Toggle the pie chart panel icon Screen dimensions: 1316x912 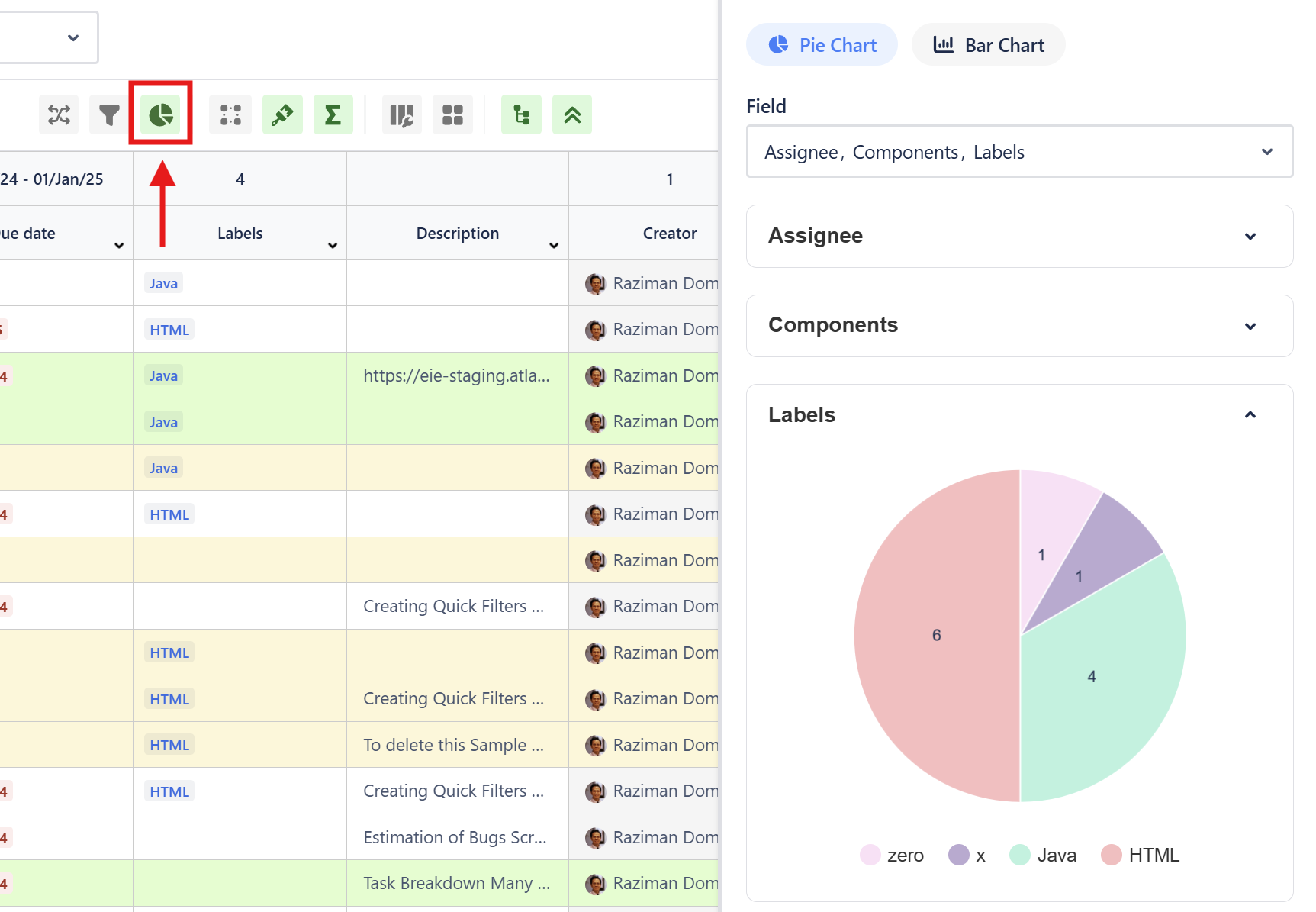tap(160, 115)
